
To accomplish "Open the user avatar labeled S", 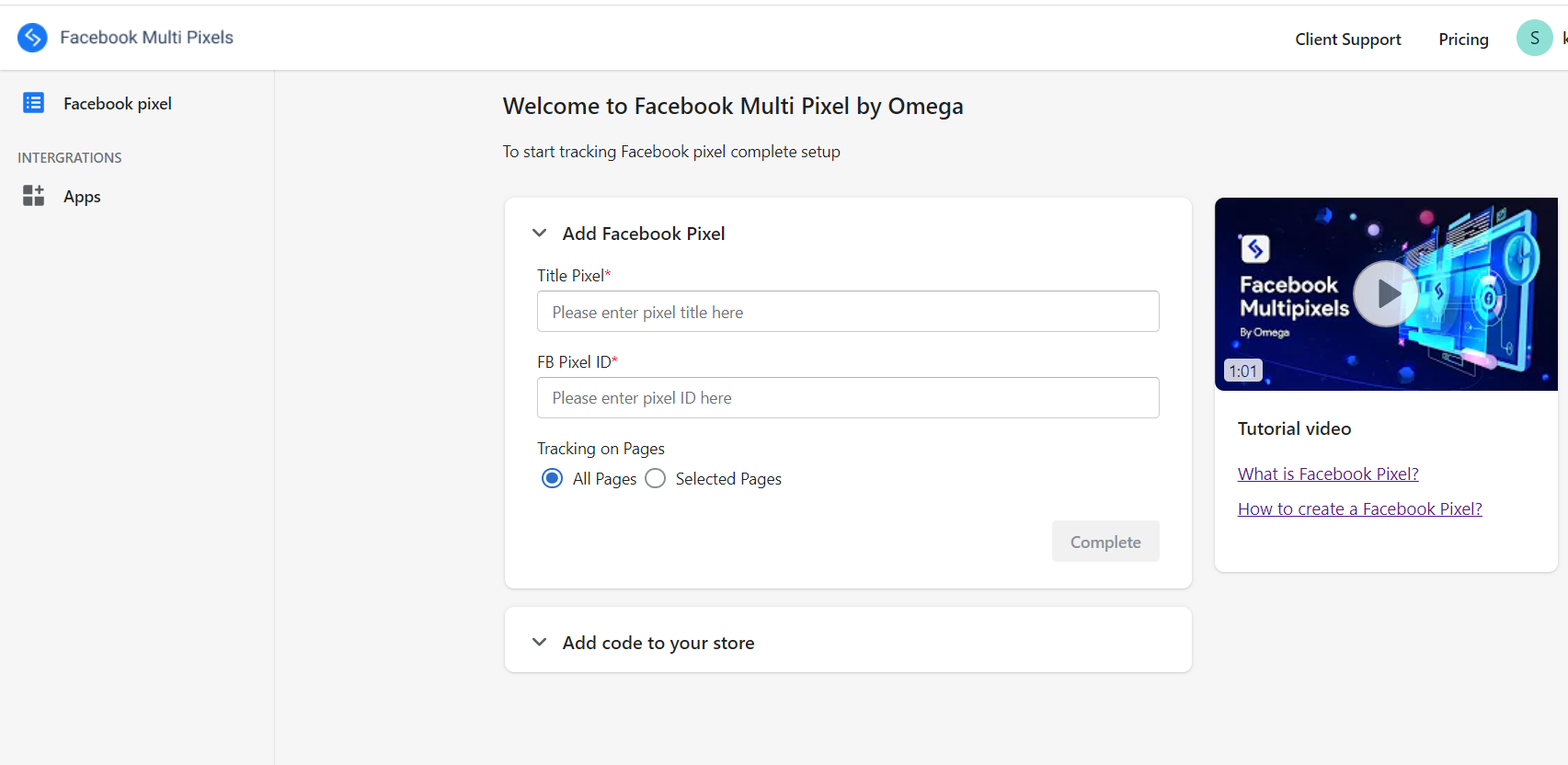I will coord(1534,38).
